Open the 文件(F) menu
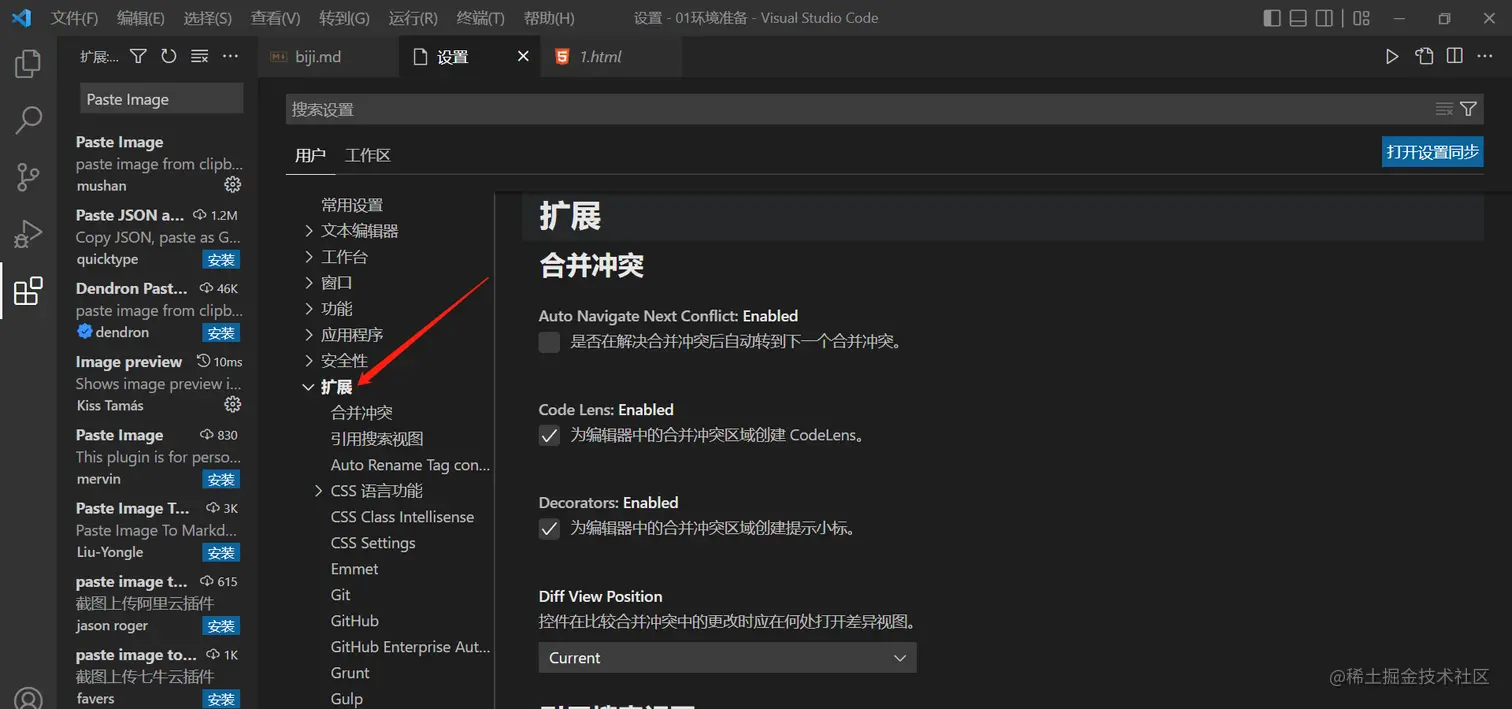The image size is (1512, 709). [75, 18]
